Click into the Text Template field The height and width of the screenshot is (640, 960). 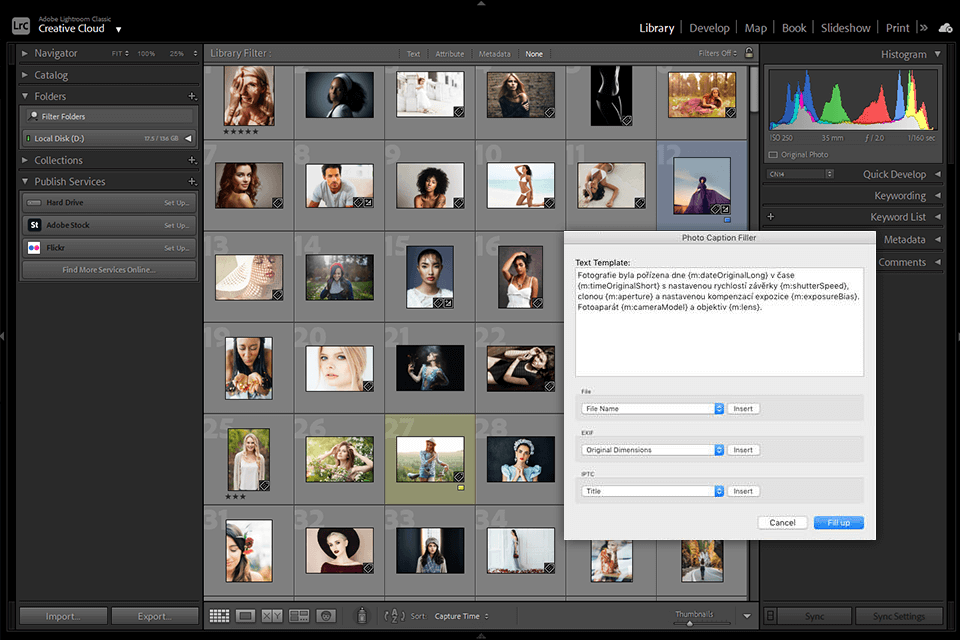click(x=719, y=322)
